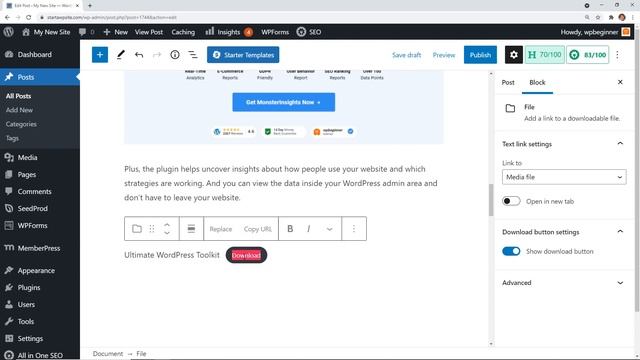This screenshot has height=360, width=640.
Task: Click the editor vertical scrollbar thumb
Action: 491,200
